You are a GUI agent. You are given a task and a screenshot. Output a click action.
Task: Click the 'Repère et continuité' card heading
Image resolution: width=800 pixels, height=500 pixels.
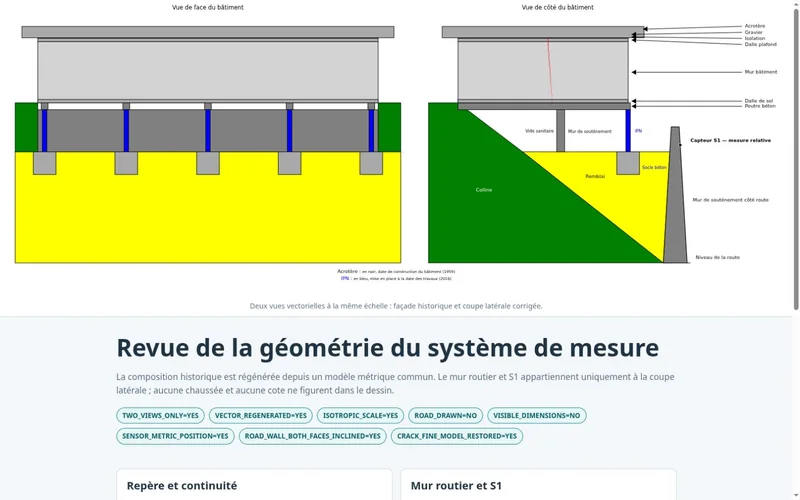pyautogui.click(x=182, y=486)
